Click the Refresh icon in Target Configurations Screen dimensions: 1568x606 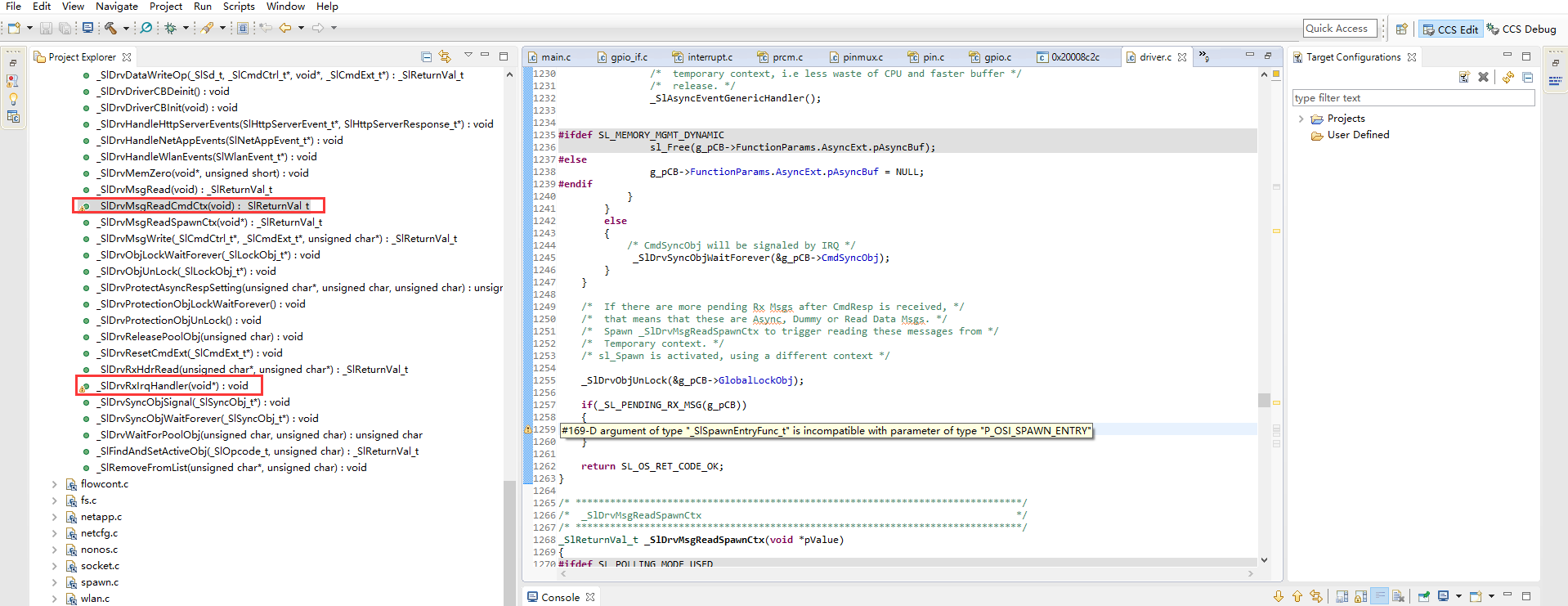pyautogui.click(x=1508, y=77)
